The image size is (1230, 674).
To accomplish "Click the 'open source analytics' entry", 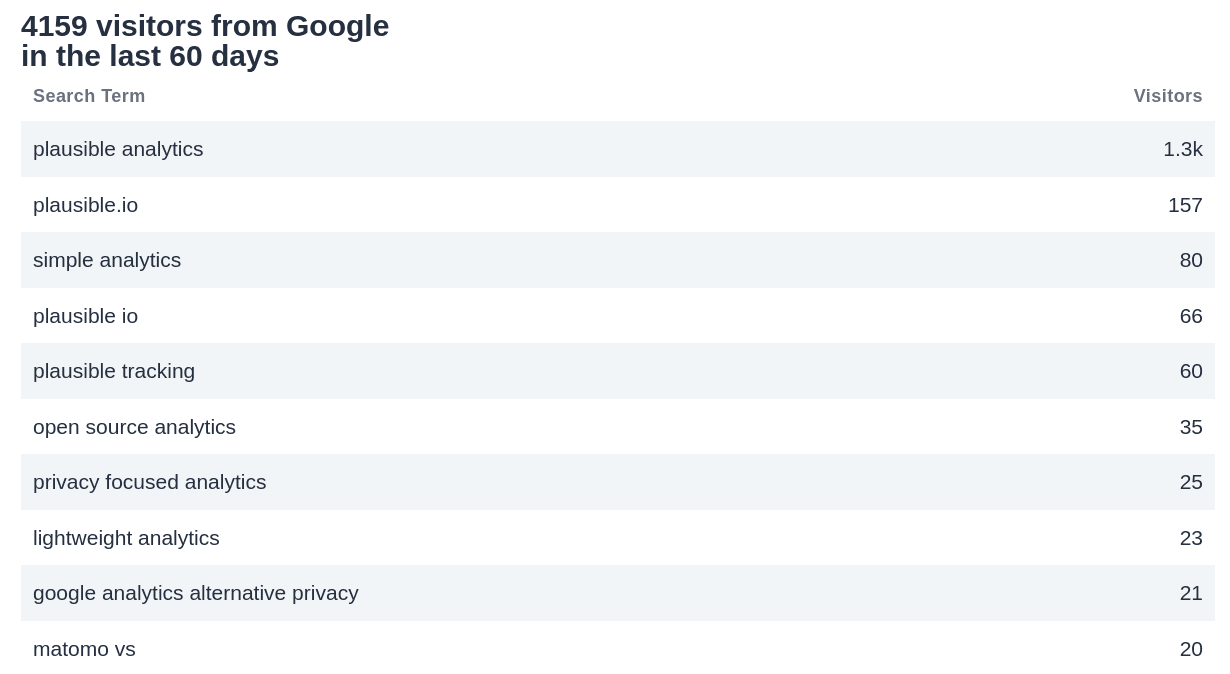I will click(134, 427).
